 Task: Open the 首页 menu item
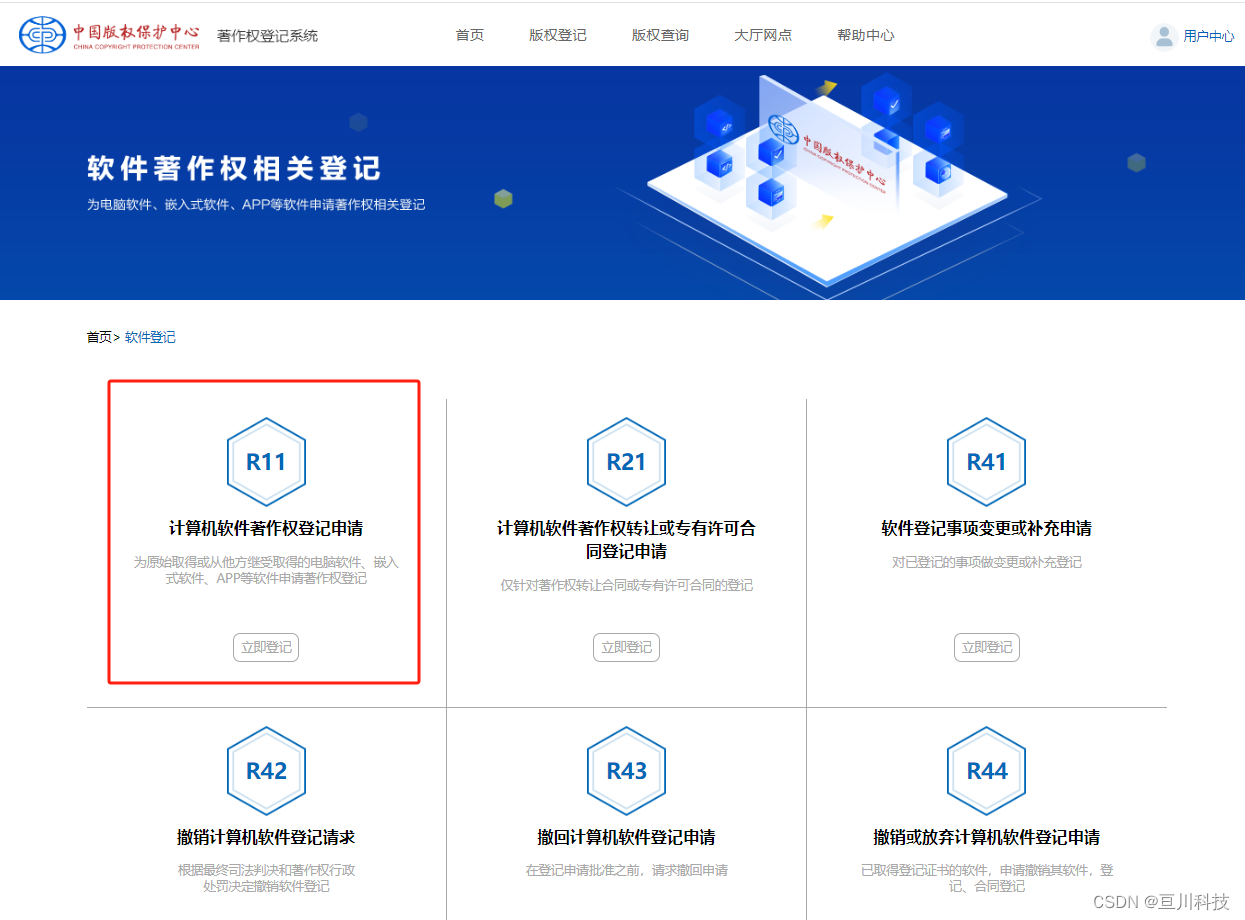coord(470,35)
